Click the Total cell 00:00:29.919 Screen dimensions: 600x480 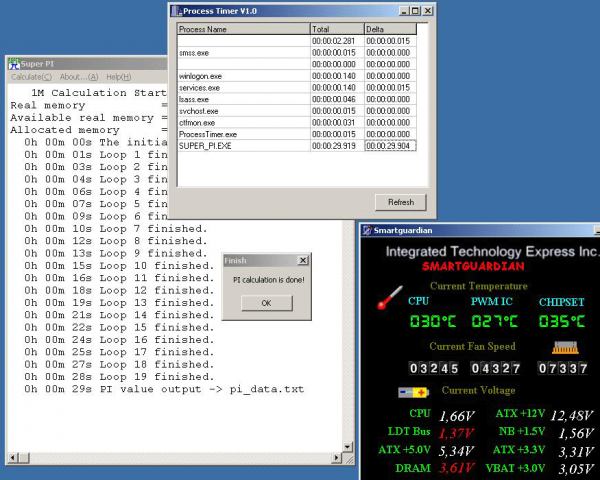(337, 146)
